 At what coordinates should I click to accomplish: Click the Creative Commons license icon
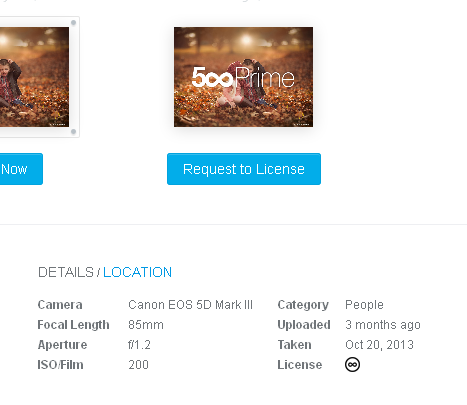[x=352, y=364]
